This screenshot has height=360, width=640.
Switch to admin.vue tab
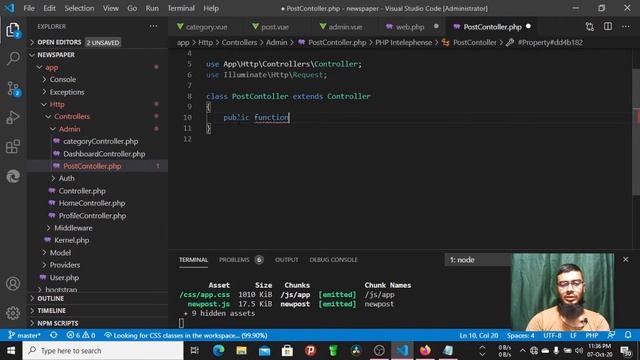click(x=341, y=27)
